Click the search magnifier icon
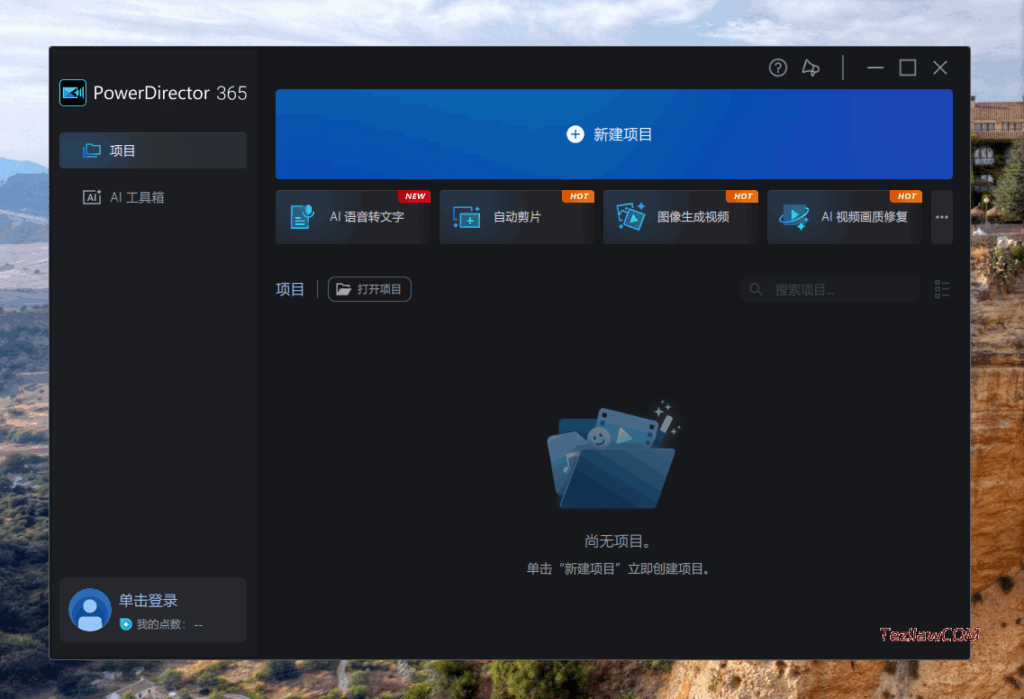Viewport: 1024px width, 699px height. click(x=755, y=289)
